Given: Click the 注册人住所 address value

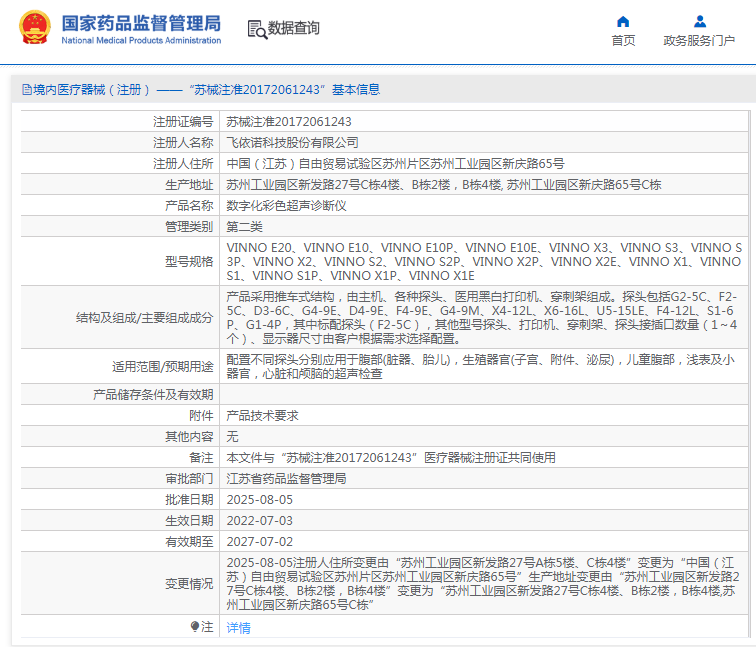Looking at the screenshot, I should point(395,164).
